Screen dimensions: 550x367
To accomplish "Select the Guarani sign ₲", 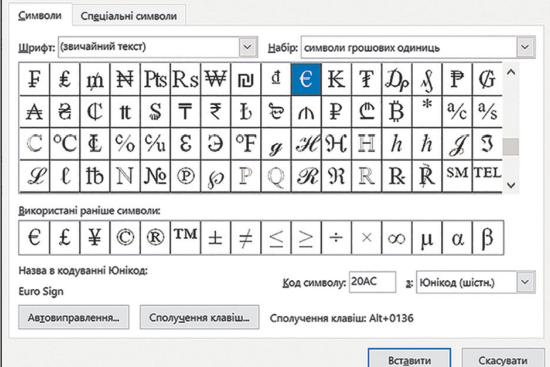I will (487, 79).
